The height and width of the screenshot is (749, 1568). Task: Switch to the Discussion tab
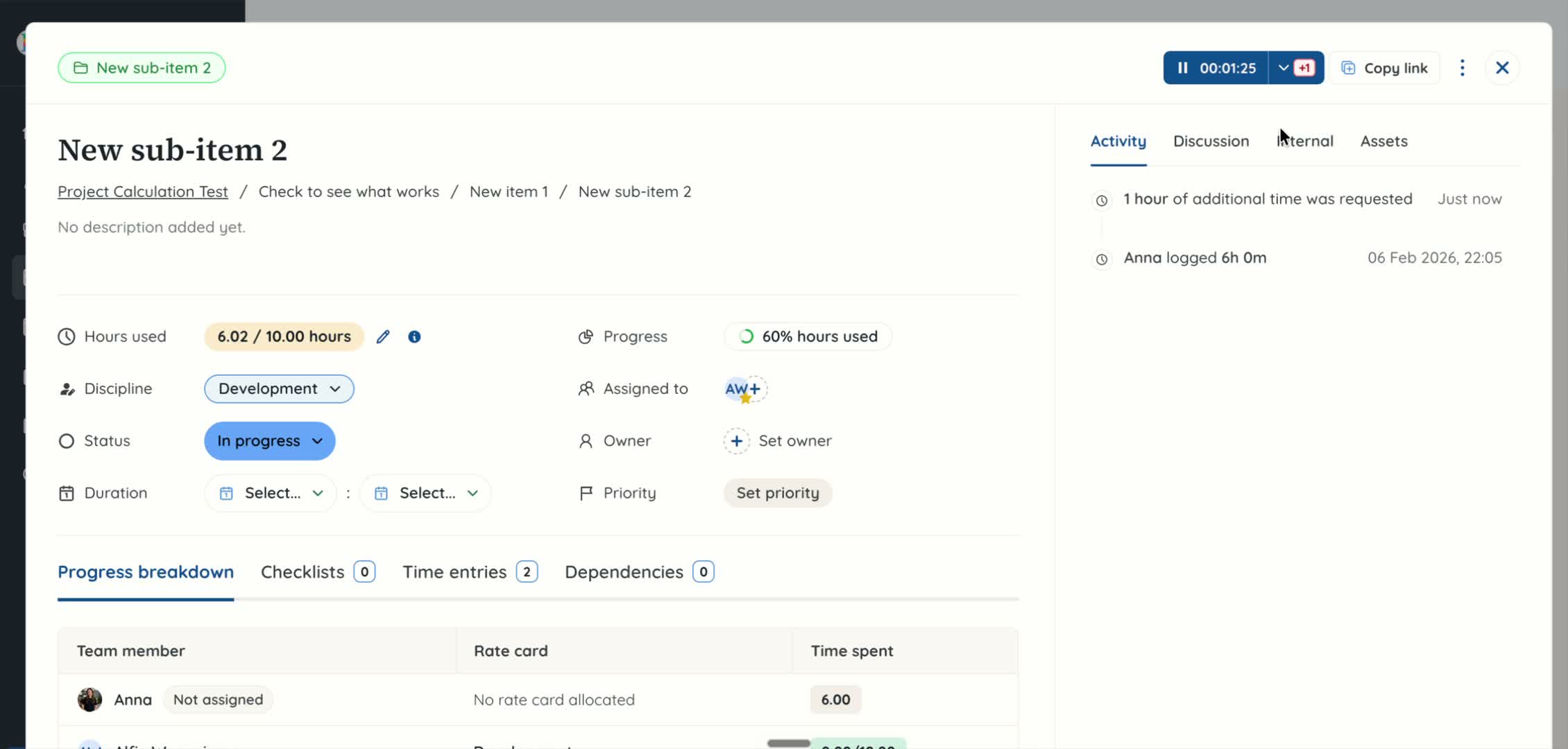coord(1211,141)
